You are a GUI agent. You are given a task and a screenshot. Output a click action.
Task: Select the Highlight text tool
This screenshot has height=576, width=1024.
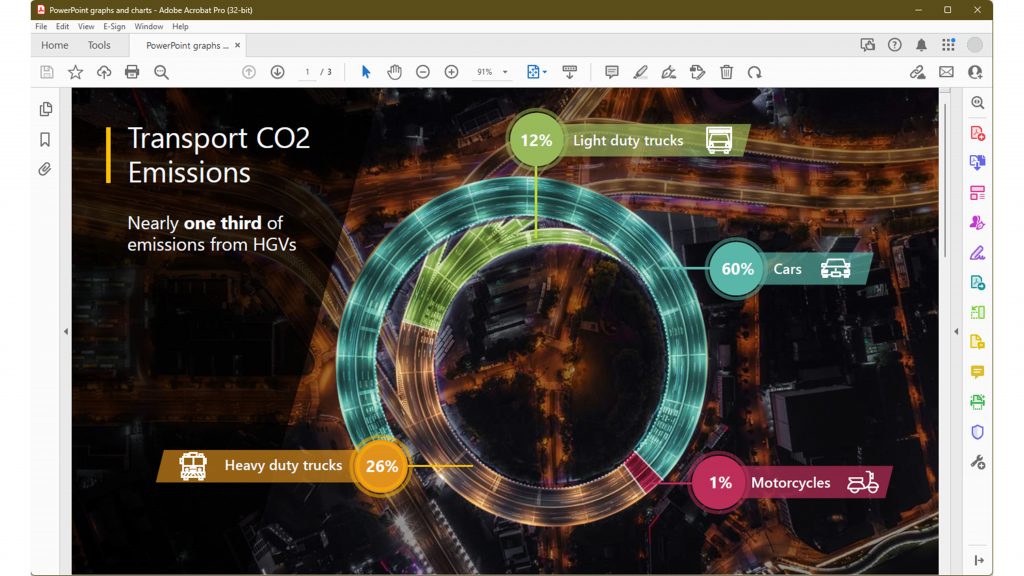pos(641,71)
